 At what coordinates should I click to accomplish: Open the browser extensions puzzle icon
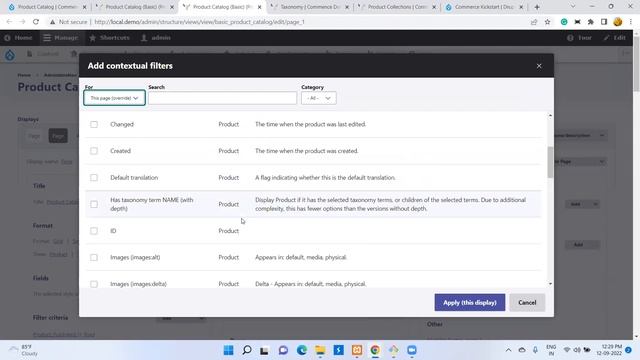(591, 22)
